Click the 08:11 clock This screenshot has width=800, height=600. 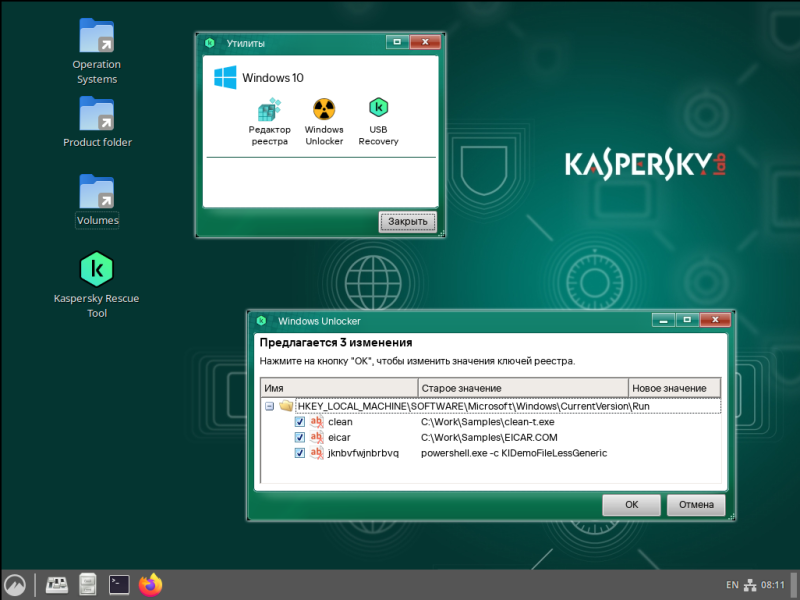pos(772,585)
